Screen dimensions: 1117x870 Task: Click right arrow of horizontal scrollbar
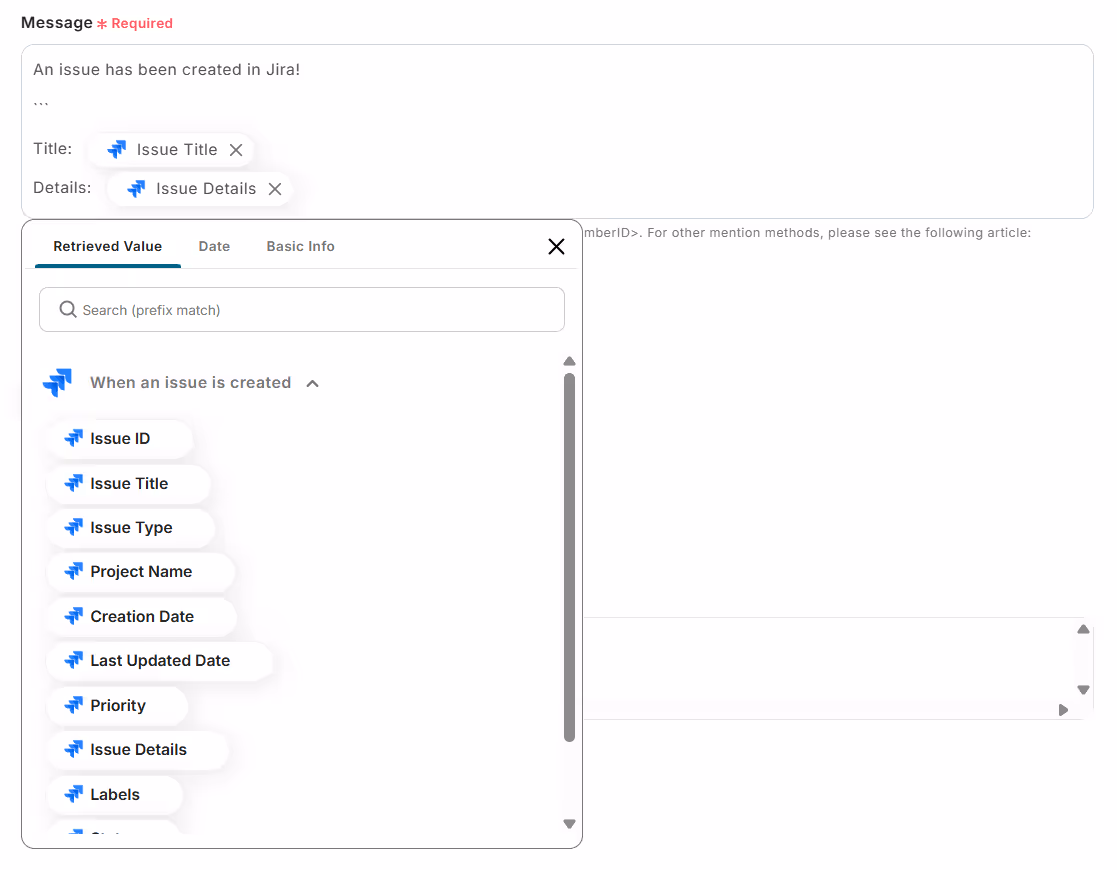[1063, 710]
